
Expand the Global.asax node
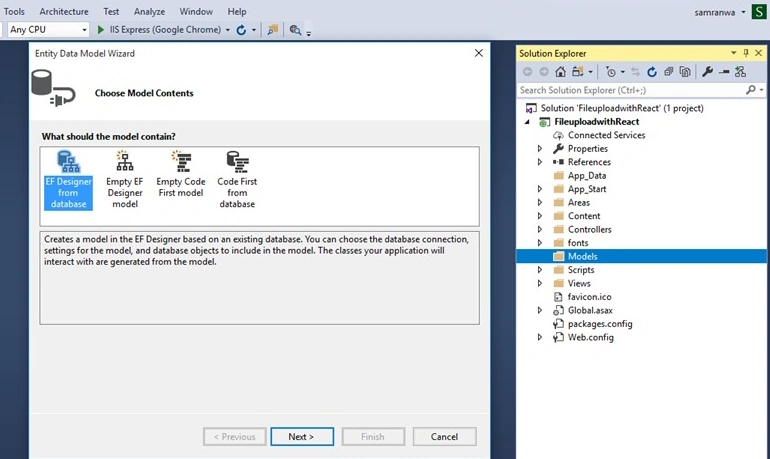[x=540, y=310]
